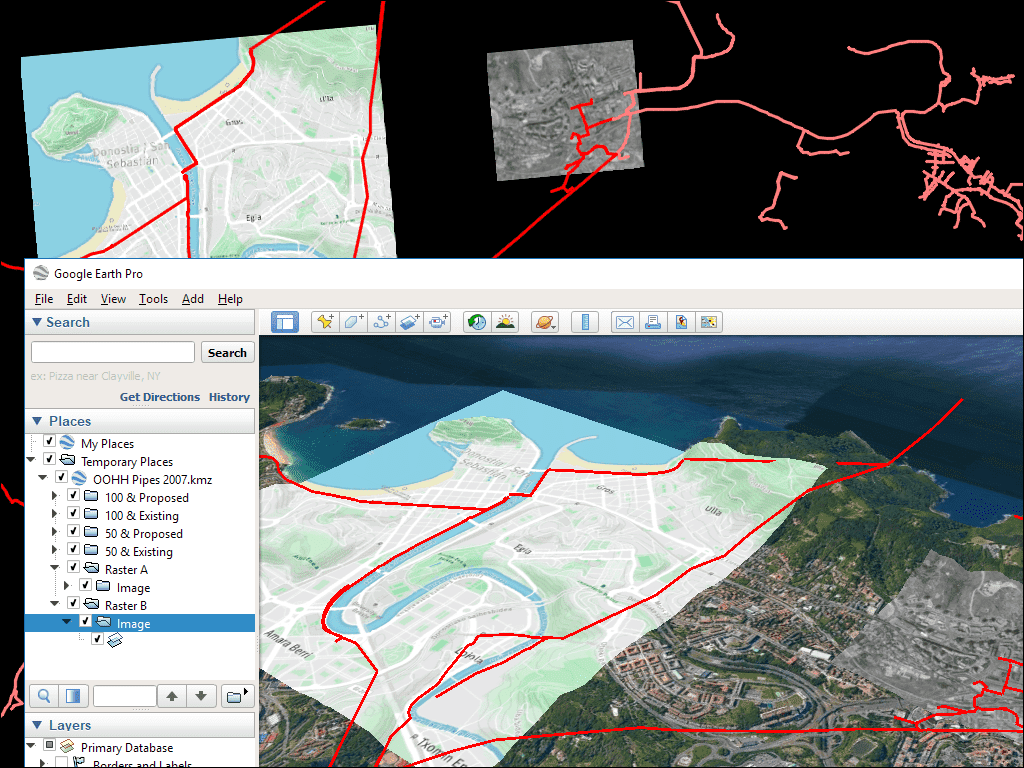
Task: Select the Add Polygon tool
Action: (x=353, y=322)
